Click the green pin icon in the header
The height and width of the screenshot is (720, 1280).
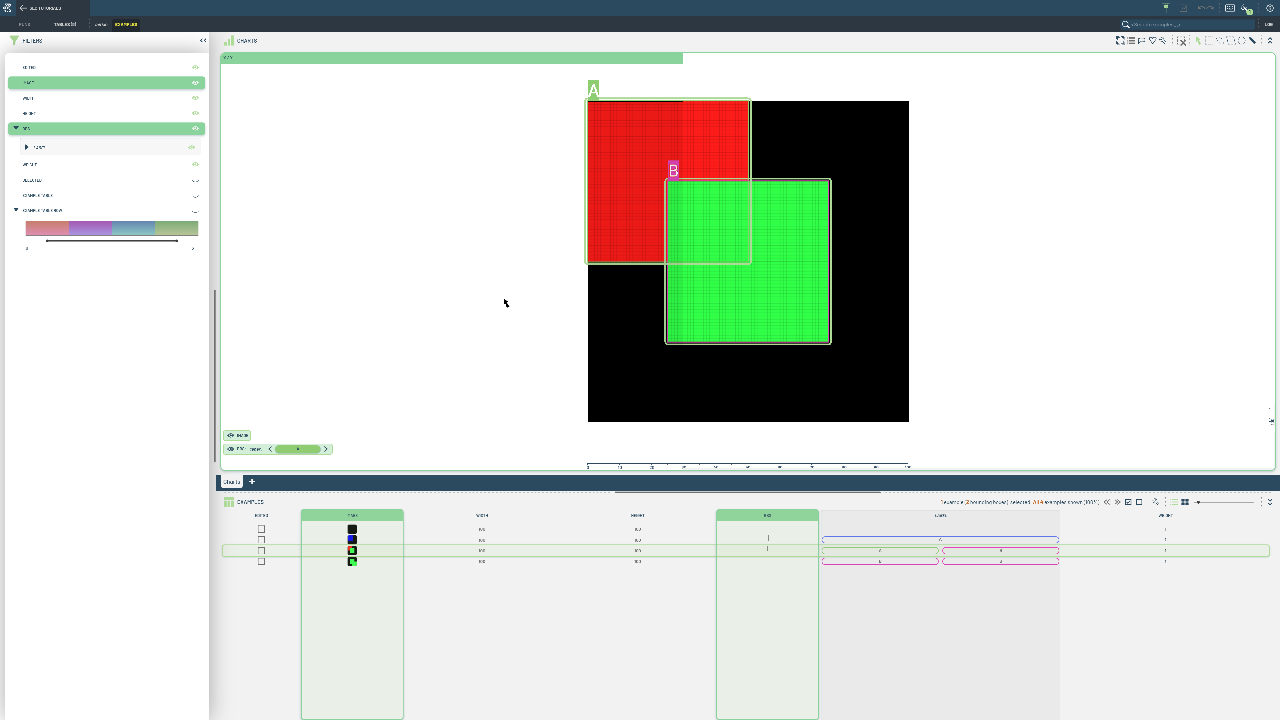pos(1165,6)
